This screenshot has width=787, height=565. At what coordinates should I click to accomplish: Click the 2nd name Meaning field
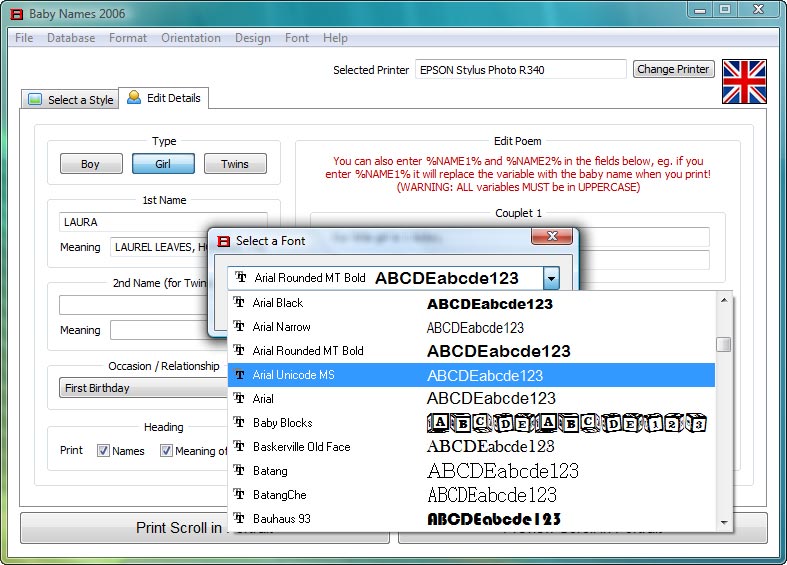(x=159, y=330)
